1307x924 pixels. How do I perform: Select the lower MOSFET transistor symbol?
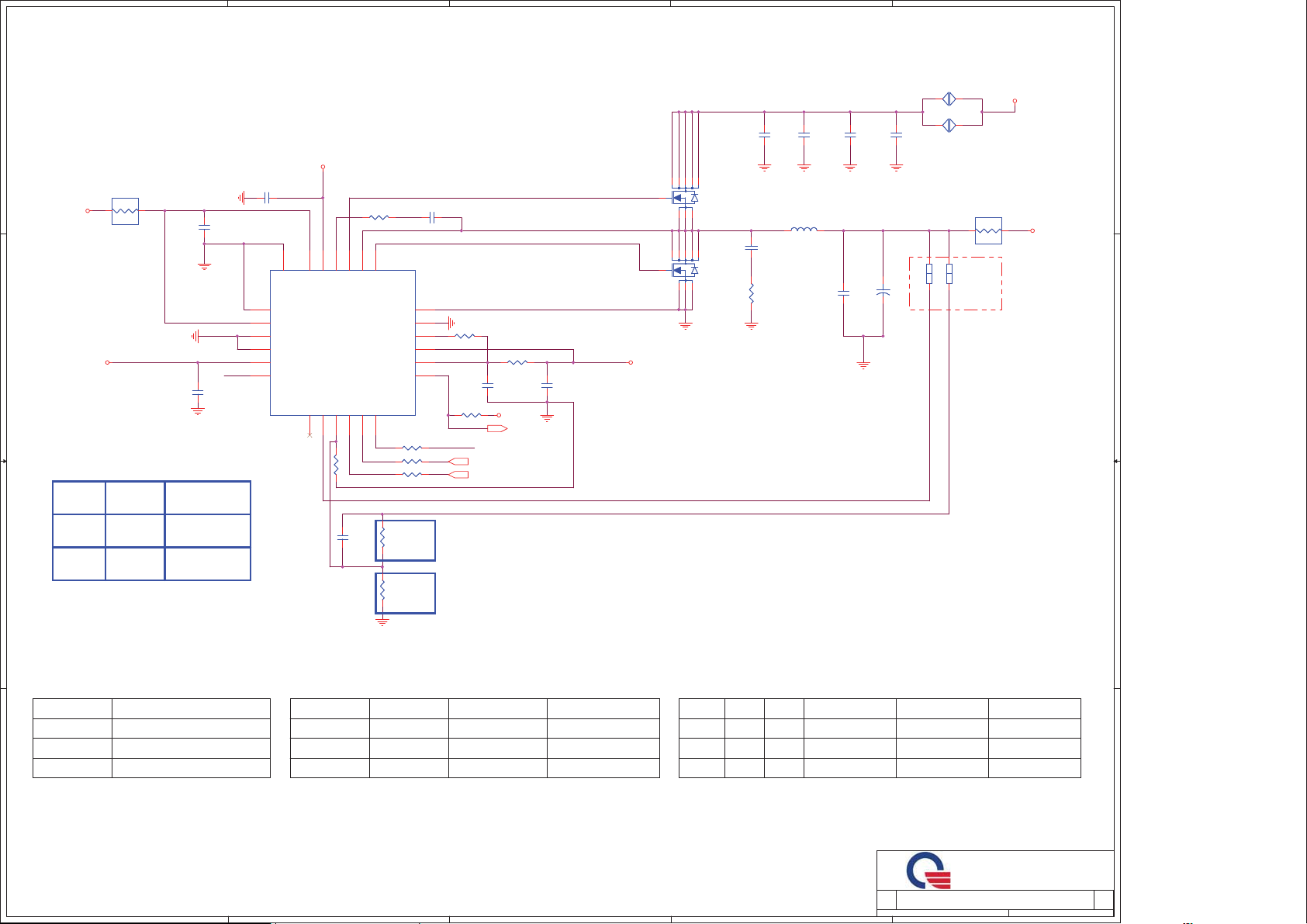point(685,270)
